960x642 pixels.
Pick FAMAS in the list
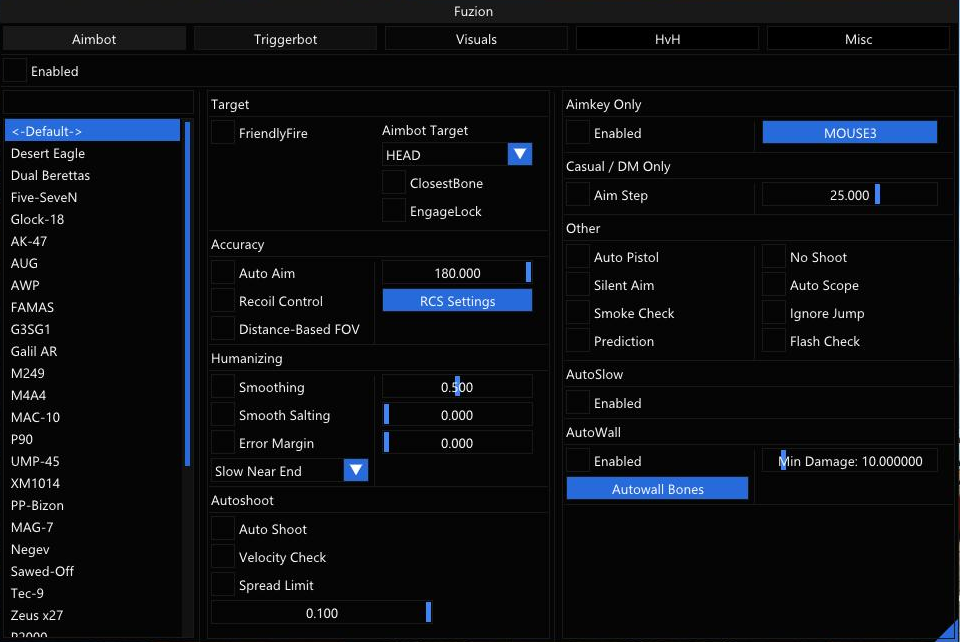click(92, 307)
